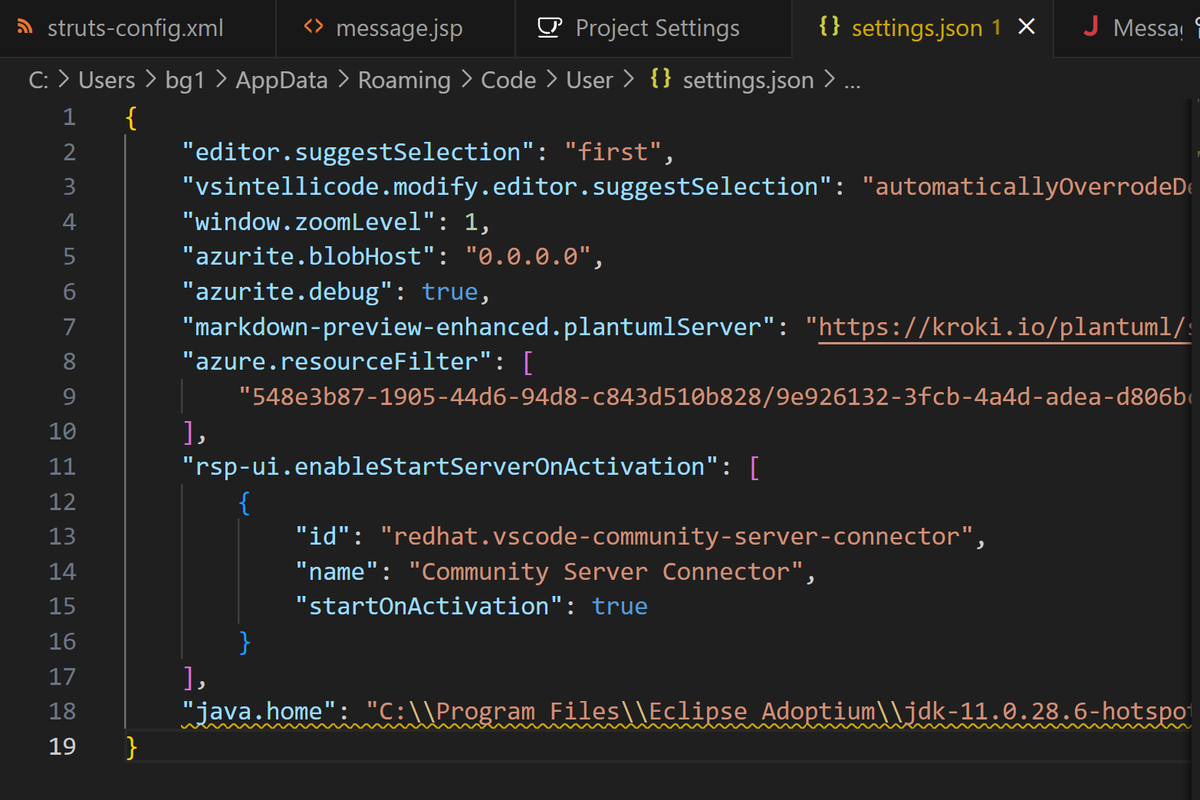Open the message.jsp tab
1200x800 pixels.
click(x=398, y=27)
